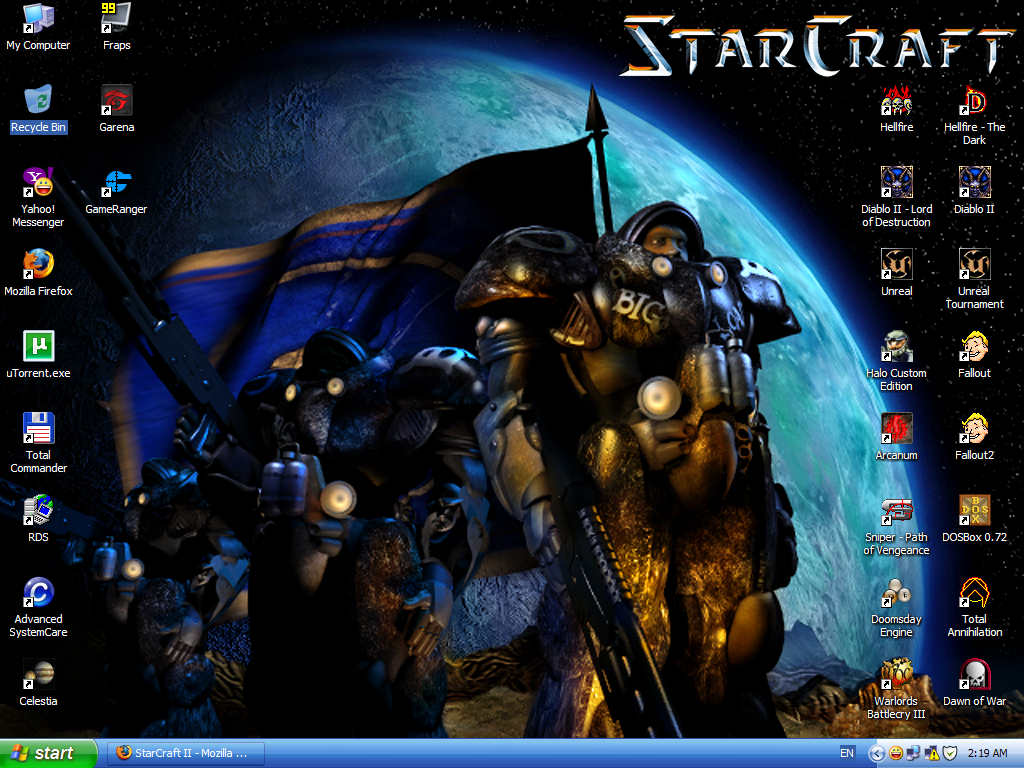
Task: Click the network connection tray icon
Action: coord(913,754)
